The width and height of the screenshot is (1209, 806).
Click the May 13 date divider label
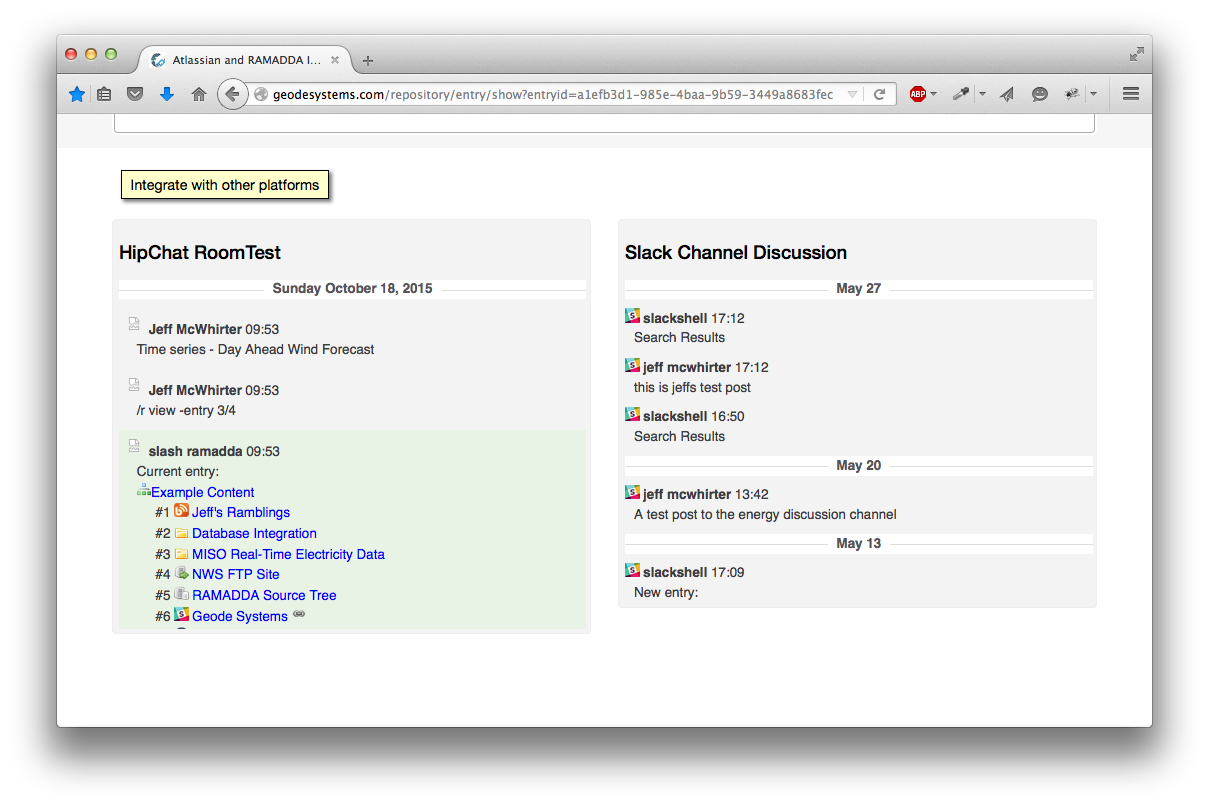click(858, 543)
